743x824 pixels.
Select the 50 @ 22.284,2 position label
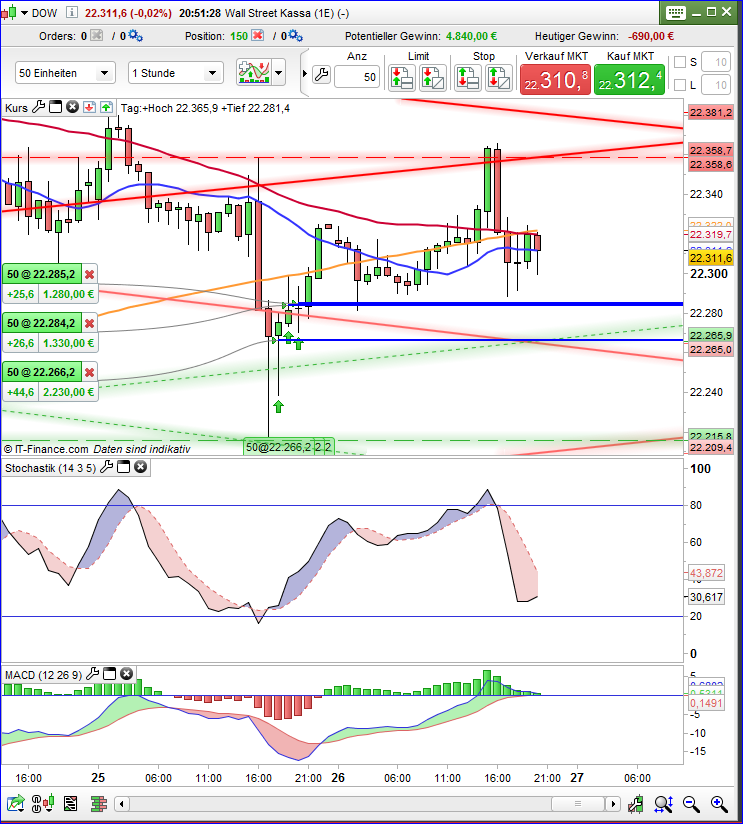42,323
